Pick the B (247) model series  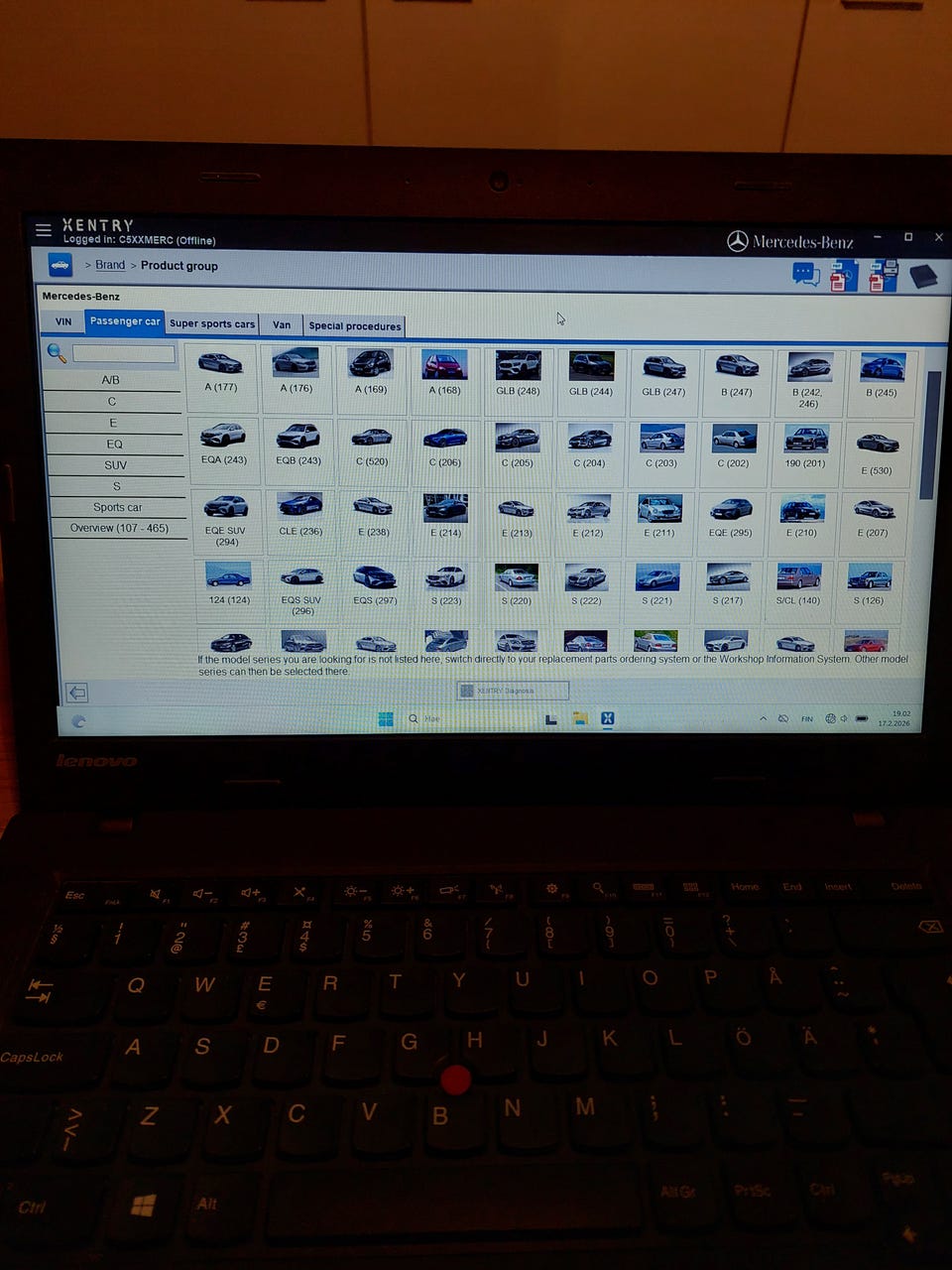pos(737,380)
